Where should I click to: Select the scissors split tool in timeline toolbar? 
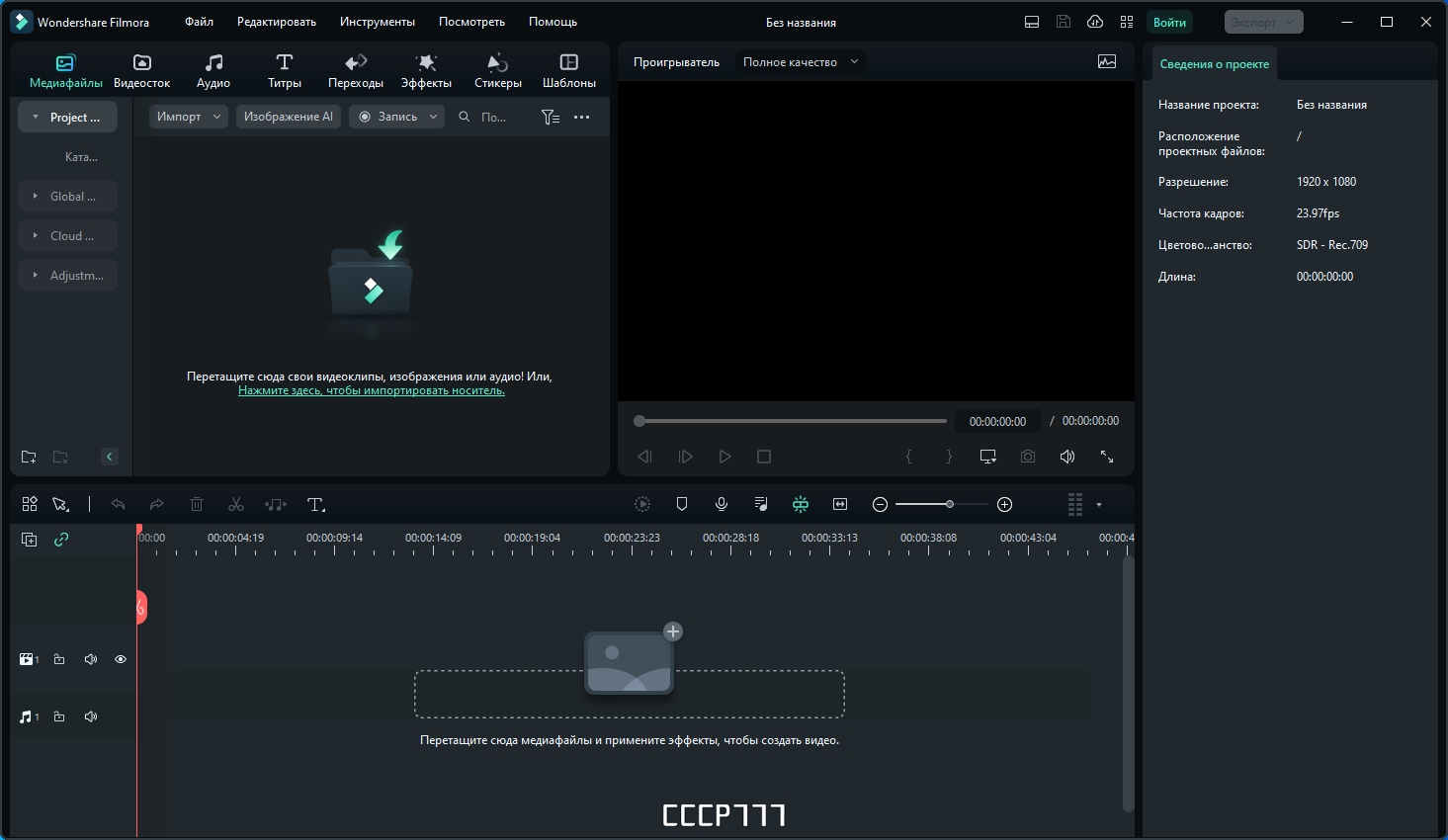click(x=236, y=505)
